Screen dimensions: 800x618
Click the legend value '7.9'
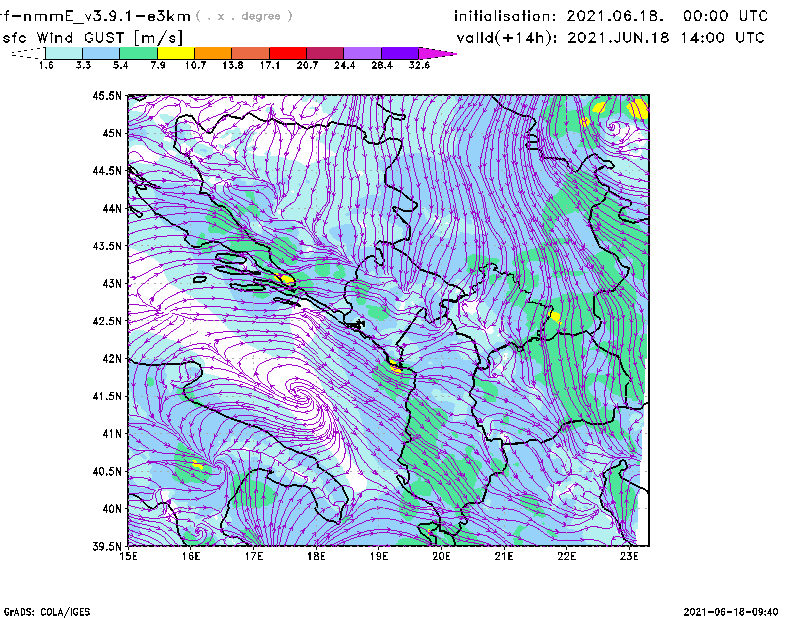point(158,65)
